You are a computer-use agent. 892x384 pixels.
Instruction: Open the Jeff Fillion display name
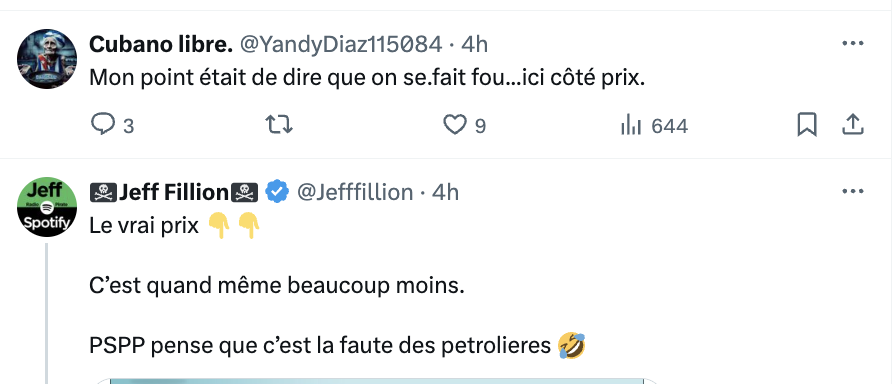pos(174,192)
